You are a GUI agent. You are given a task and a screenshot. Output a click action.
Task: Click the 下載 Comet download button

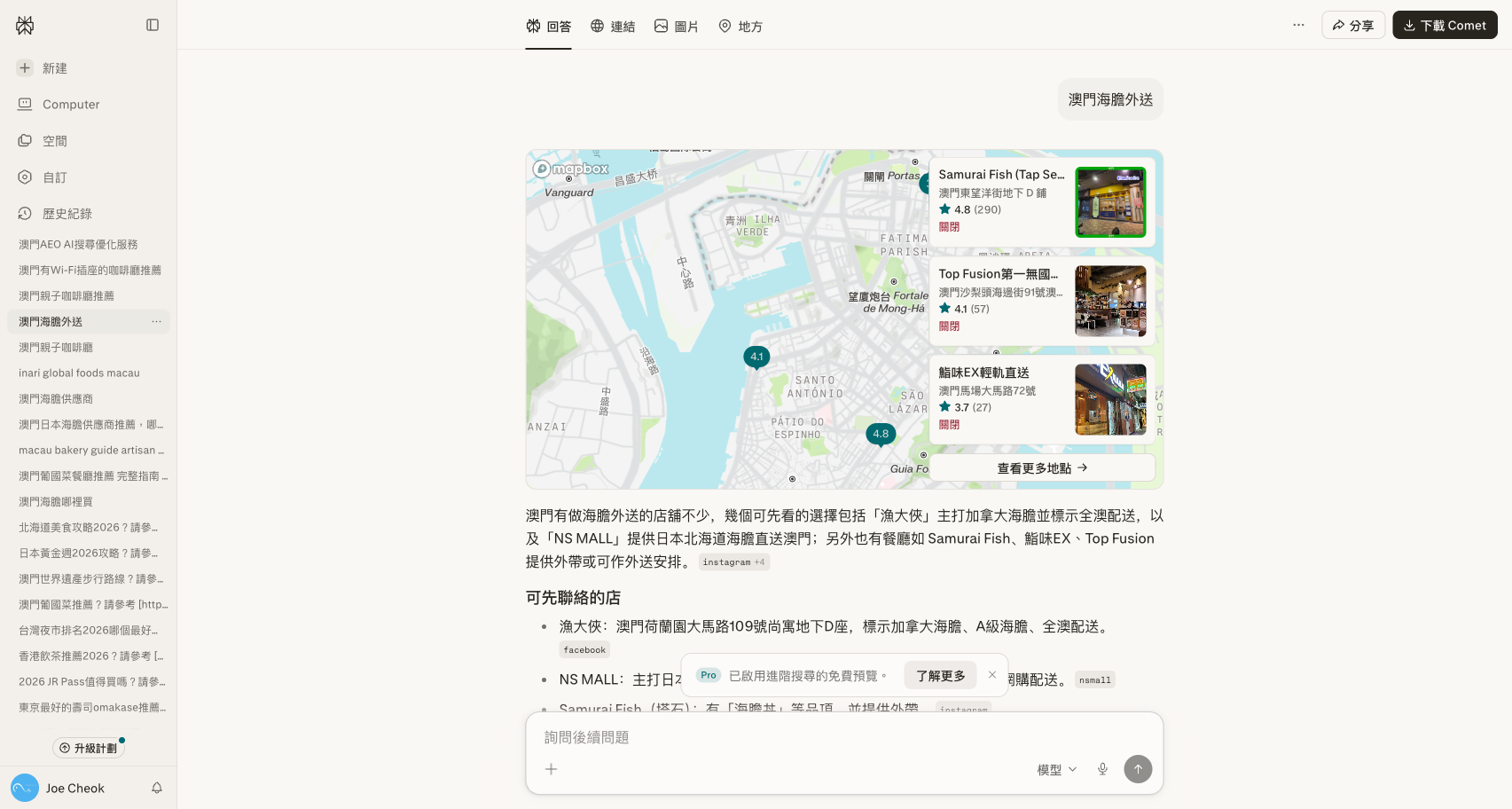pos(1445,25)
